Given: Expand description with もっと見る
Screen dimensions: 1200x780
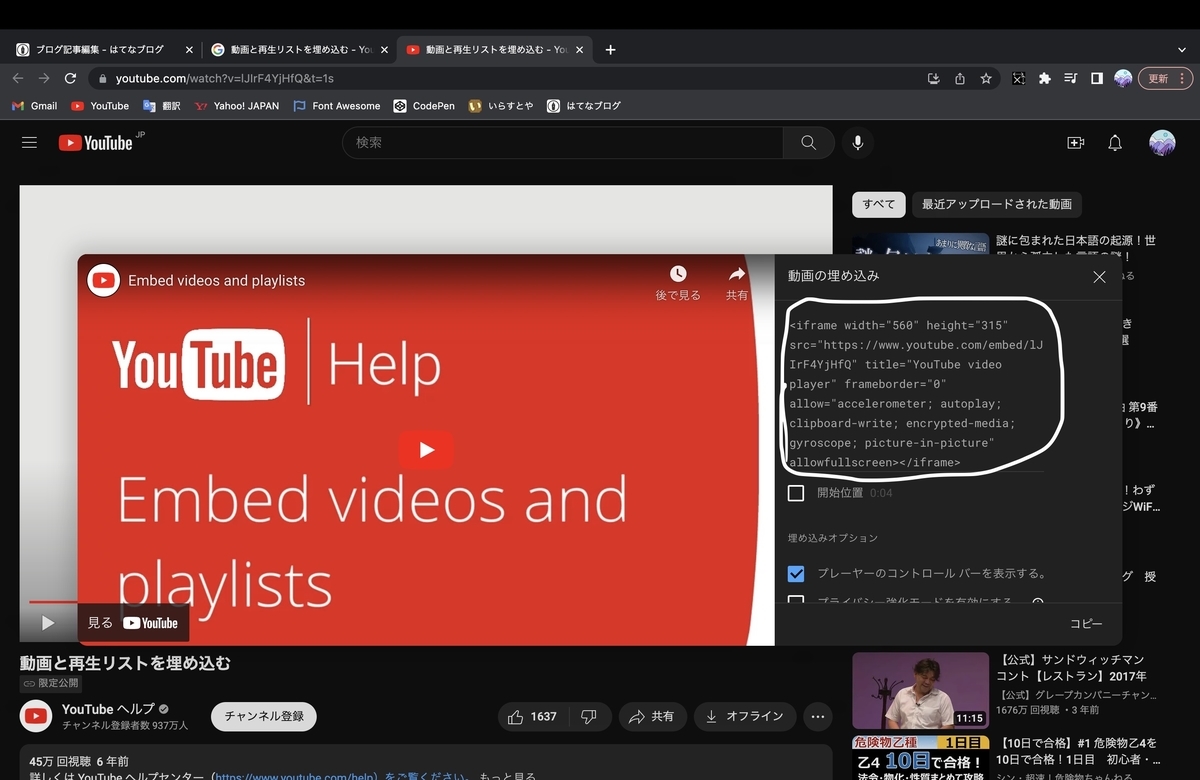Looking at the screenshot, I should pos(507,776).
